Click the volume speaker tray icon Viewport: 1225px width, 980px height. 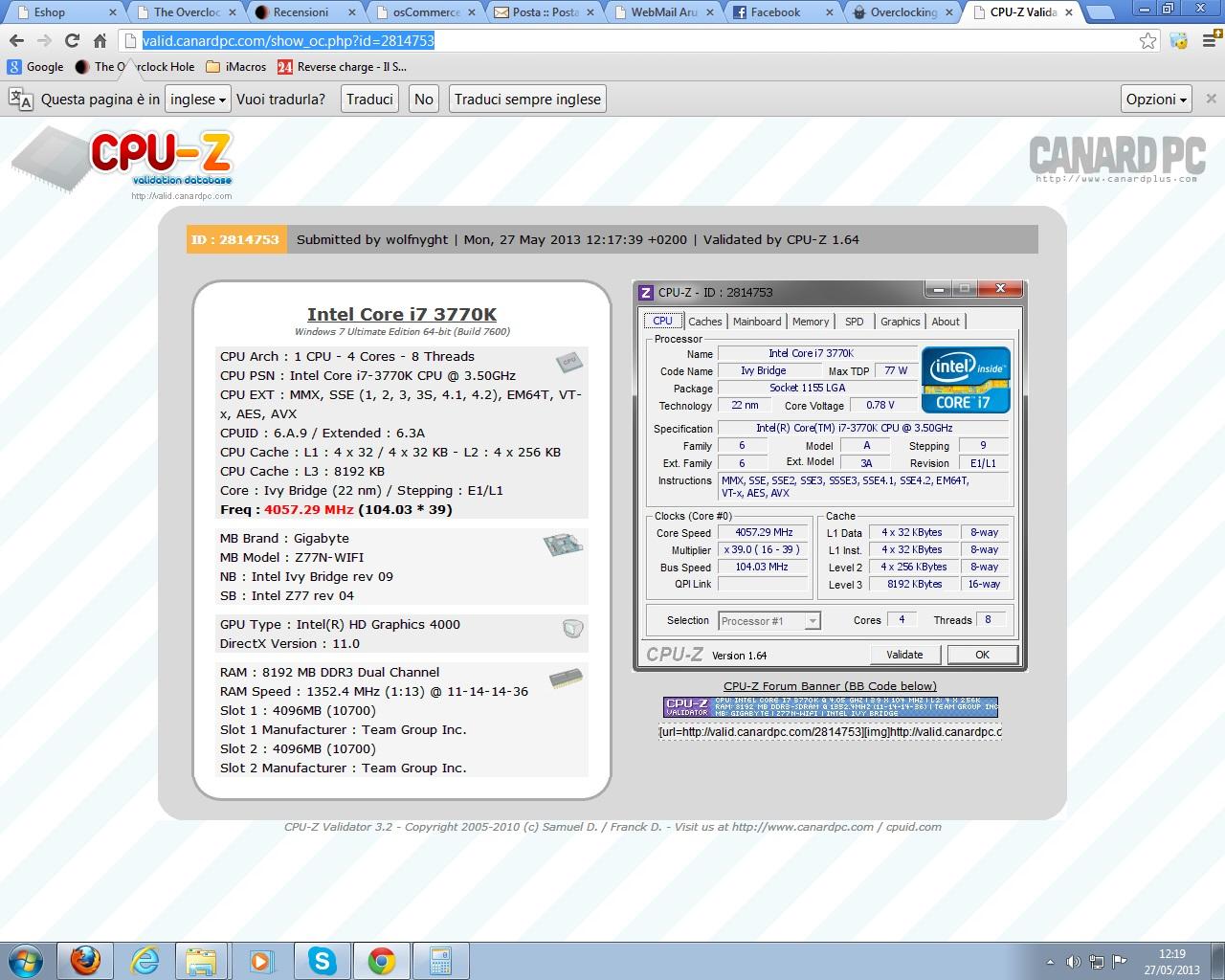(x=1074, y=962)
